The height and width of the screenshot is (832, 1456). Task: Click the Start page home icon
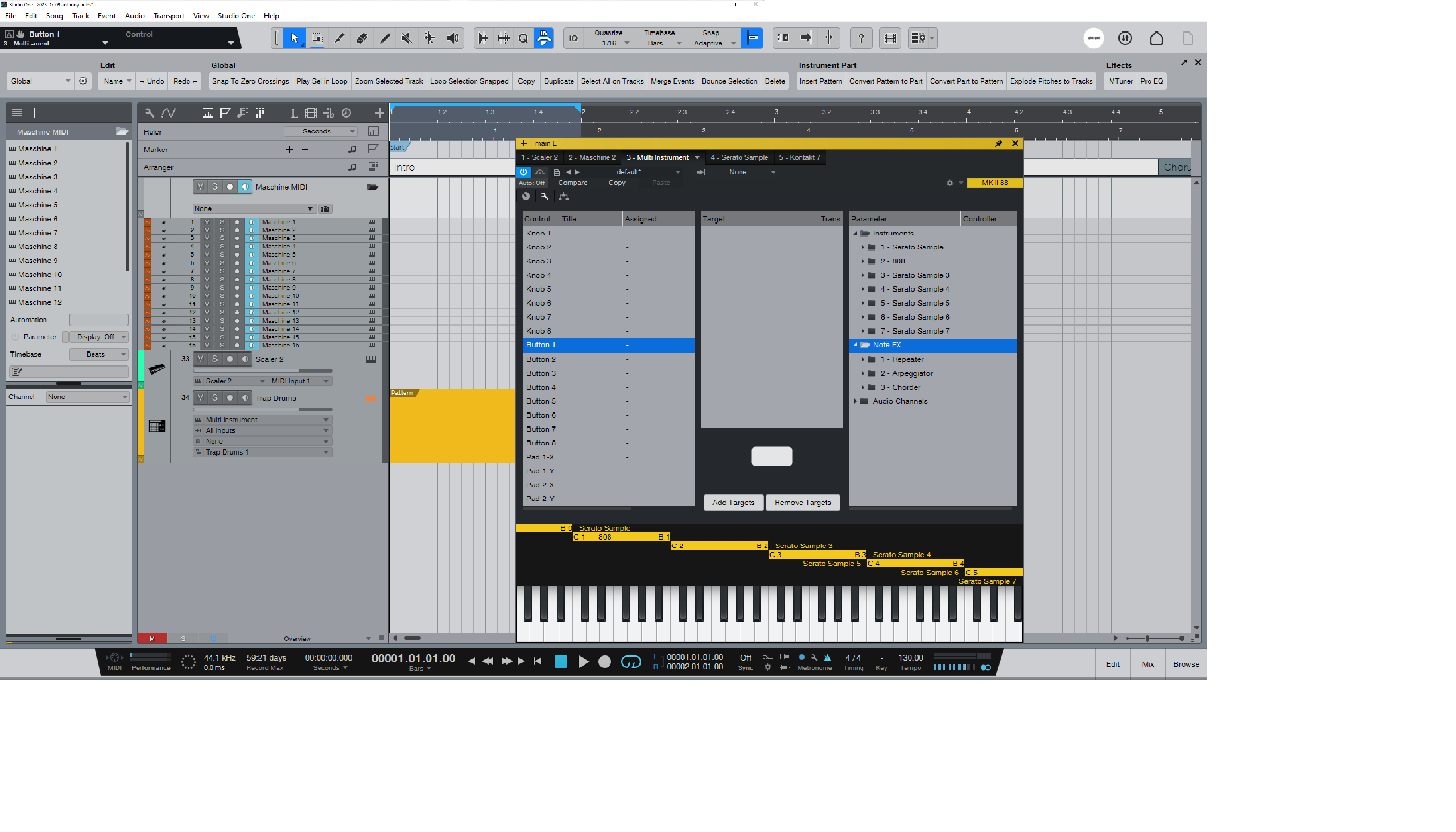(x=1156, y=38)
